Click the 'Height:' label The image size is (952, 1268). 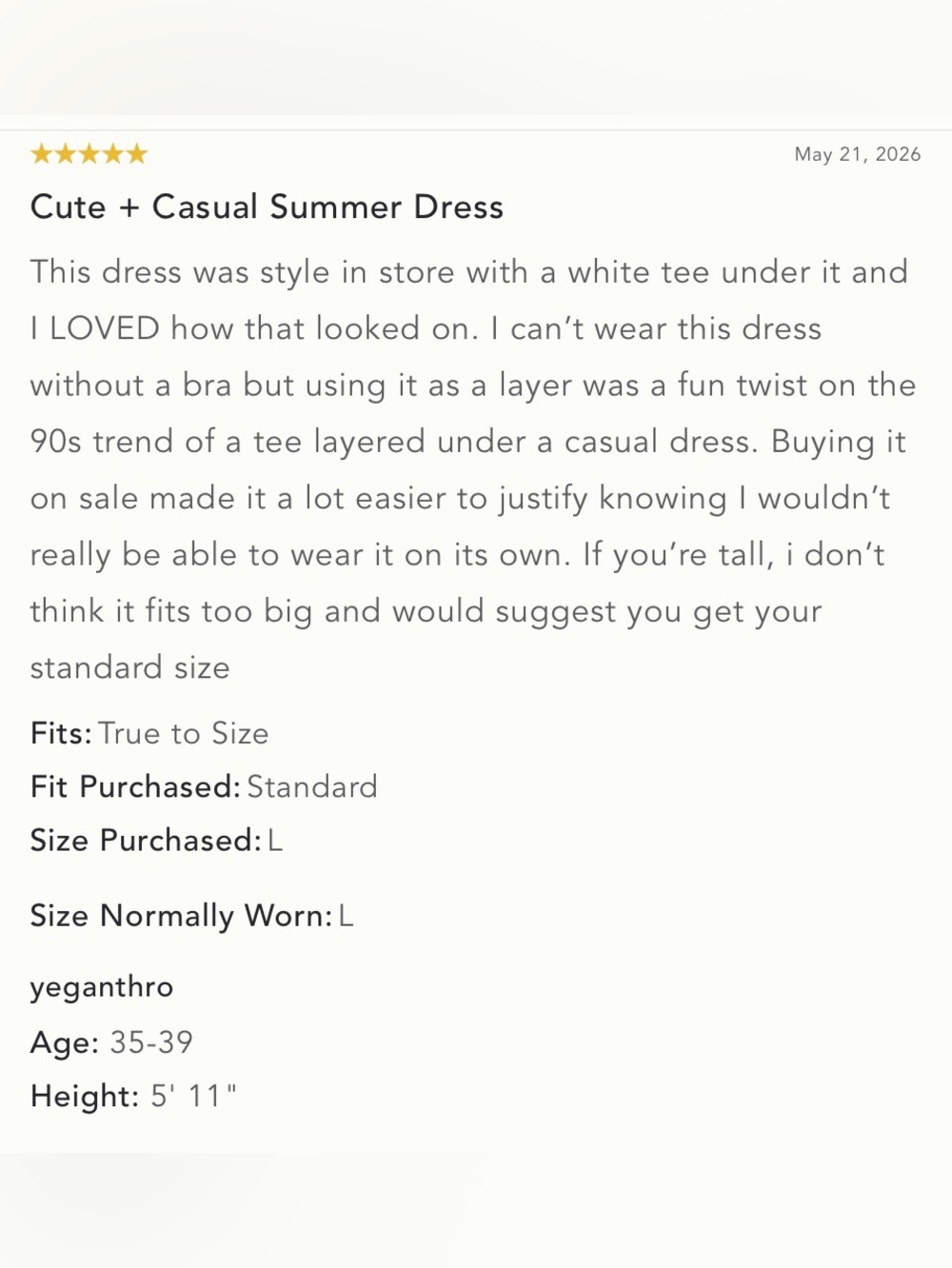tap(85, 1095)
